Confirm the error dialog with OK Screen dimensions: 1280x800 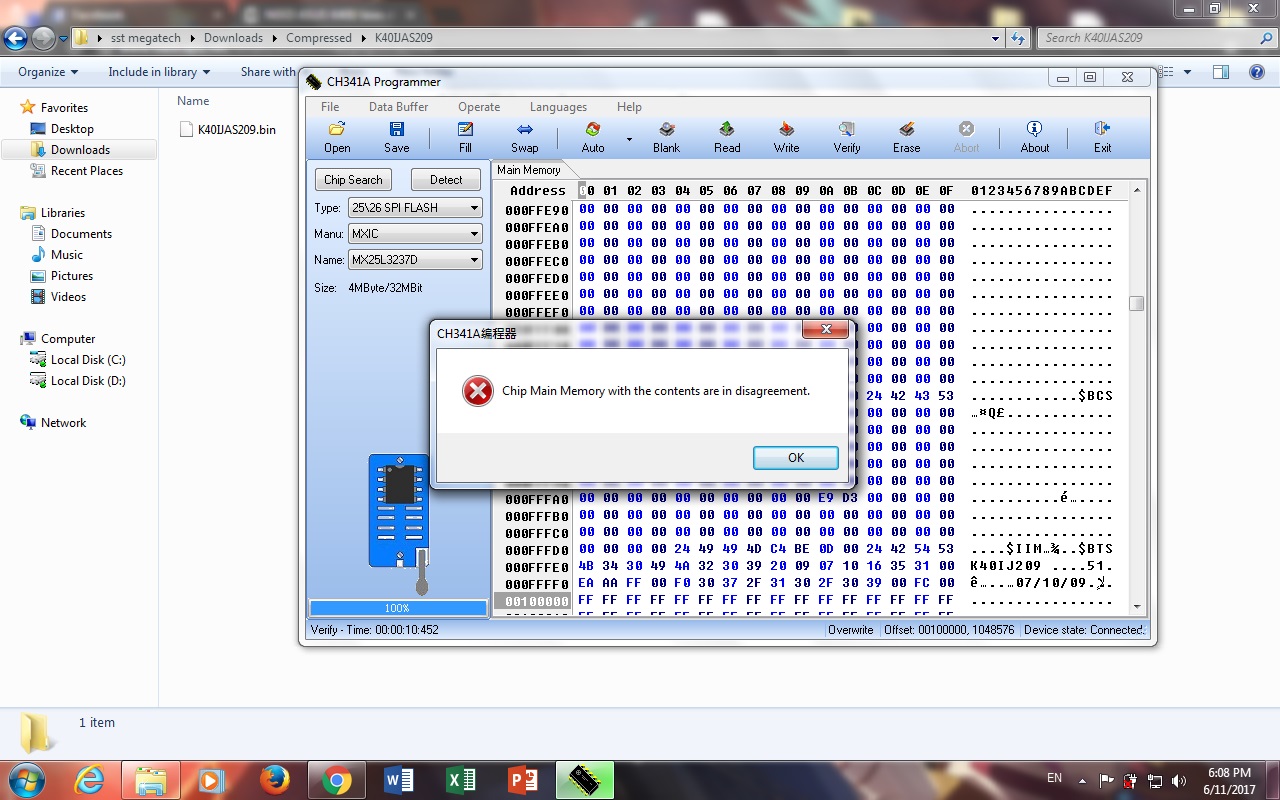pyautogui.click(x=796, y=457)
